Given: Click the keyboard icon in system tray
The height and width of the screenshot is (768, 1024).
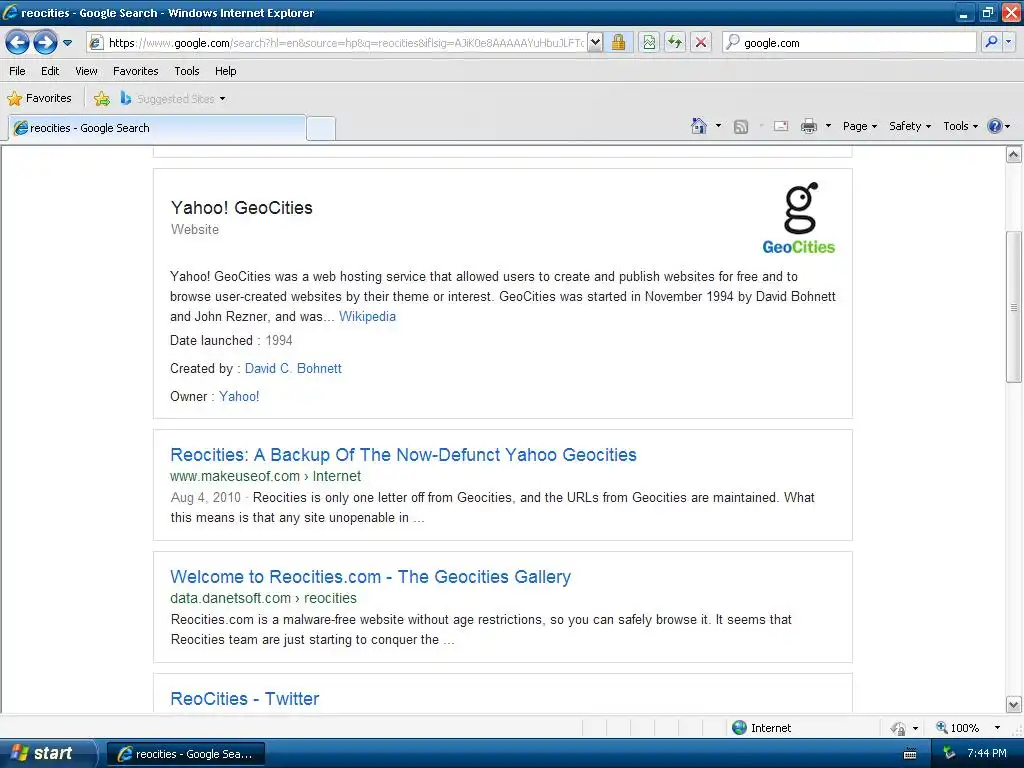Looking at the screenshot, I should point(910,754).
